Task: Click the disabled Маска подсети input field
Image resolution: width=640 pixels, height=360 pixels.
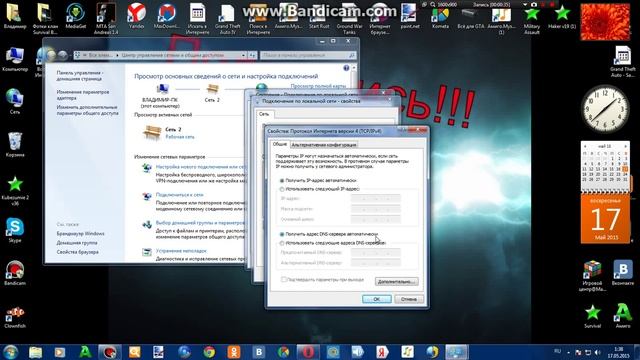Action: point(376,209)
